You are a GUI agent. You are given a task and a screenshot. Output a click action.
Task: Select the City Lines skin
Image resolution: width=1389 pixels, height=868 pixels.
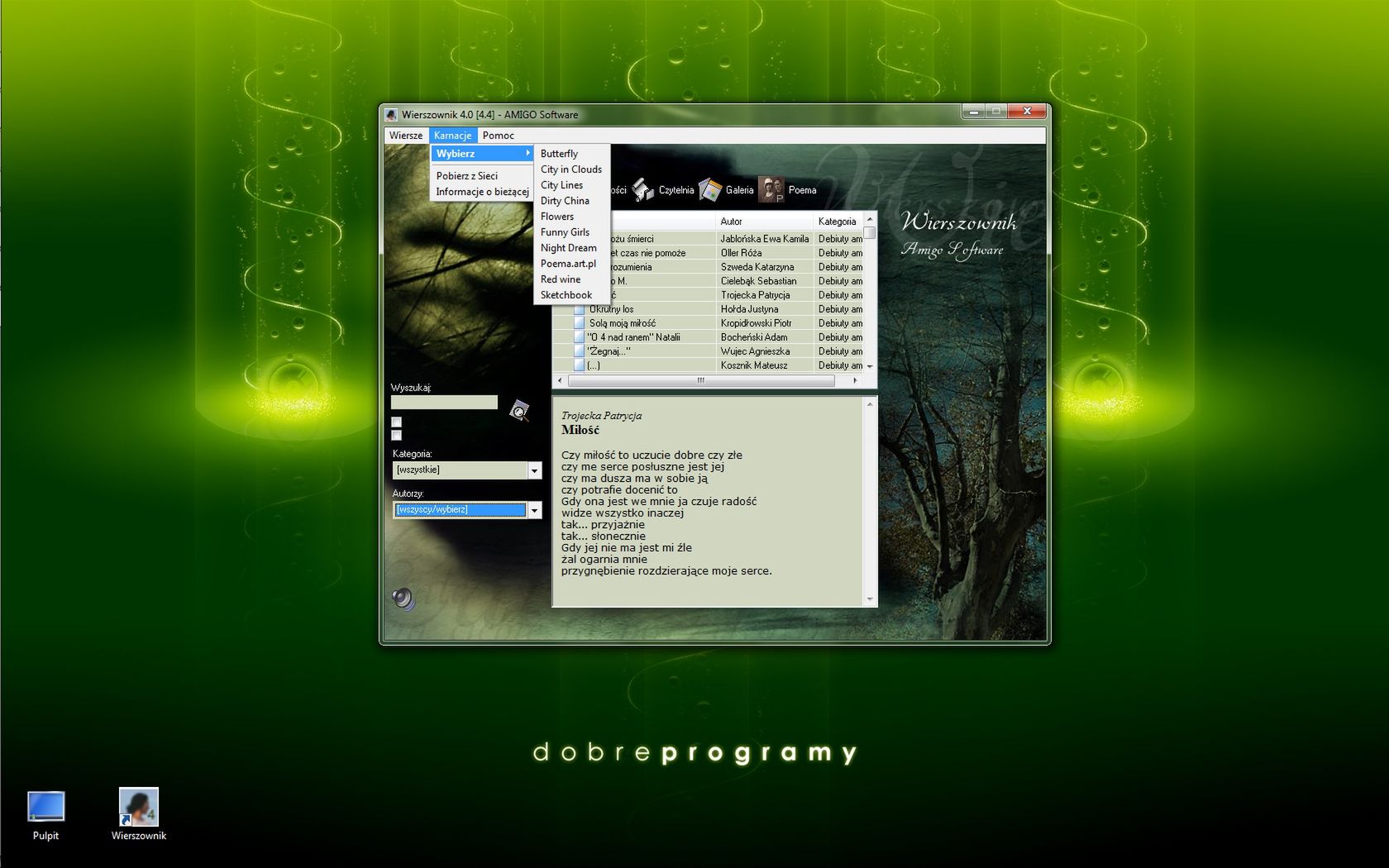[x=572, y=185]
